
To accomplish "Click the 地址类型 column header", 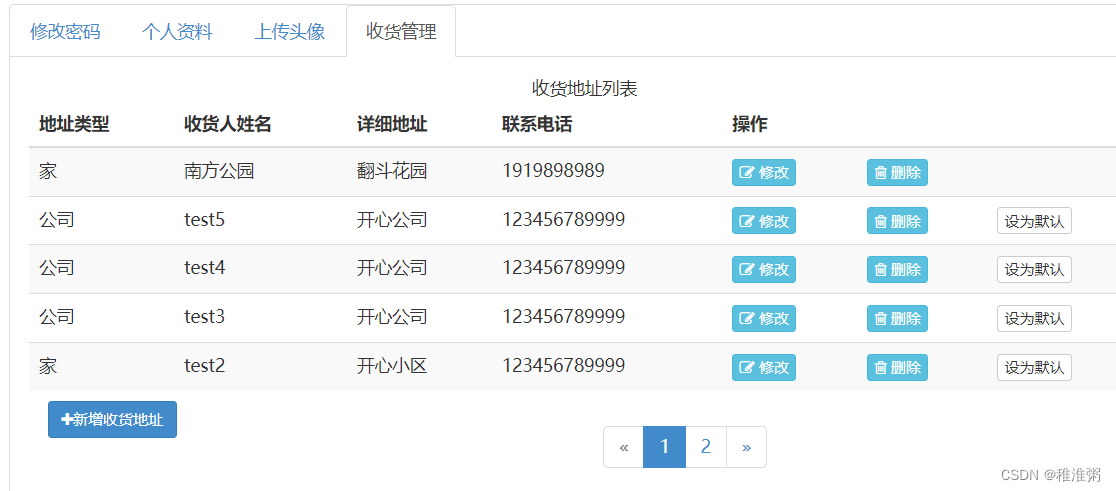I will click(x=74, y=125).
